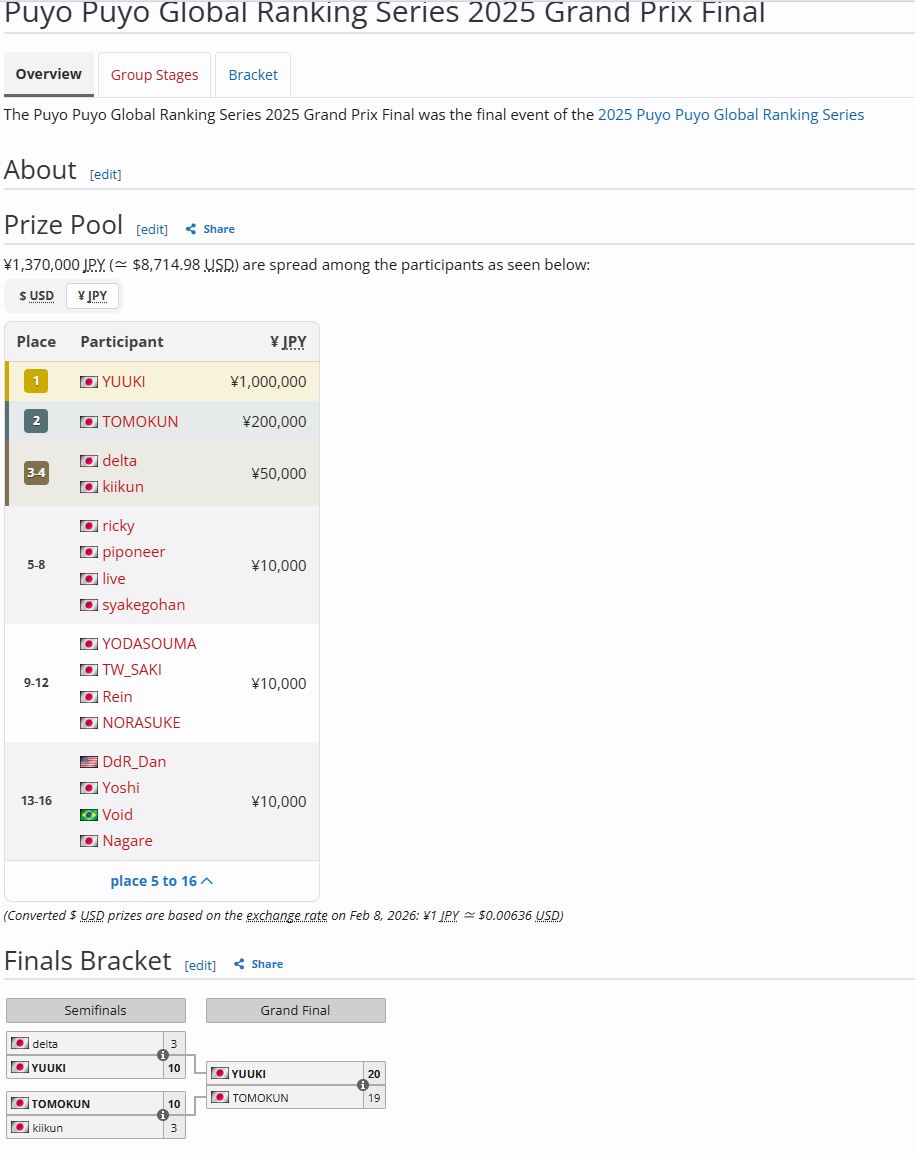Click the second place silver badge
This screenshot has width=915, height=1156.
point(36,421)
